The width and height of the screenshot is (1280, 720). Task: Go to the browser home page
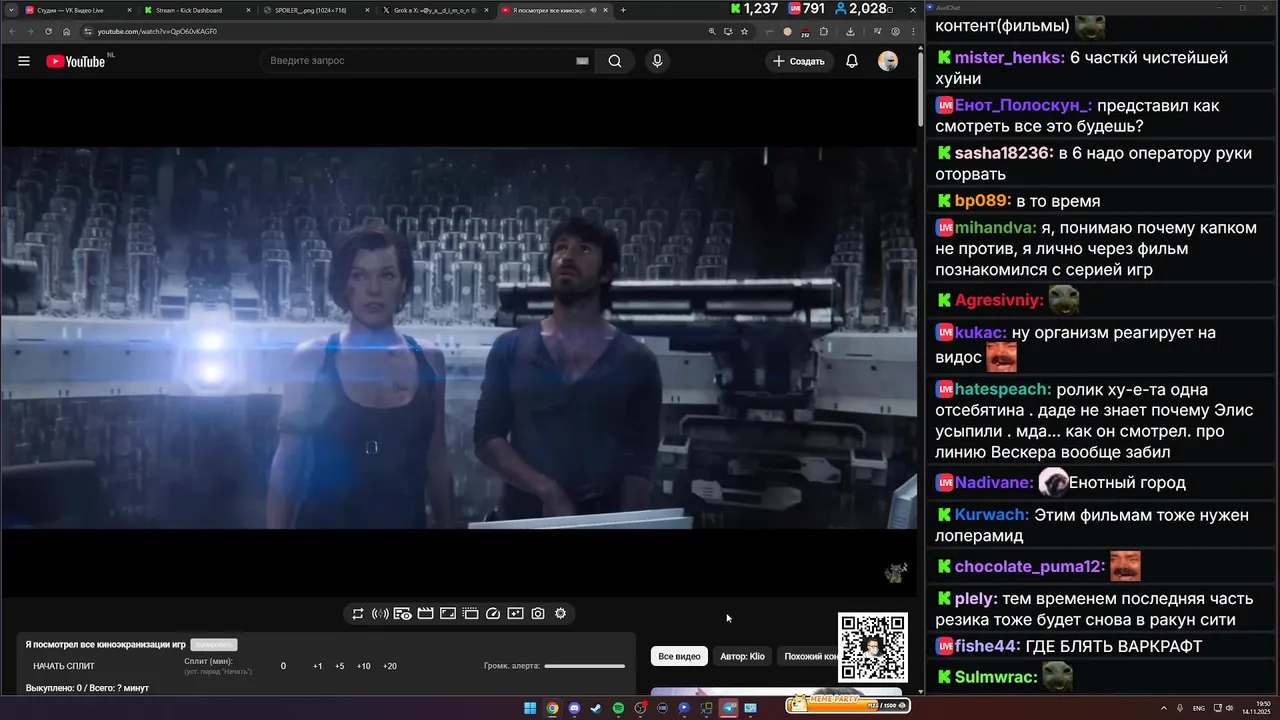coord(67,31)
